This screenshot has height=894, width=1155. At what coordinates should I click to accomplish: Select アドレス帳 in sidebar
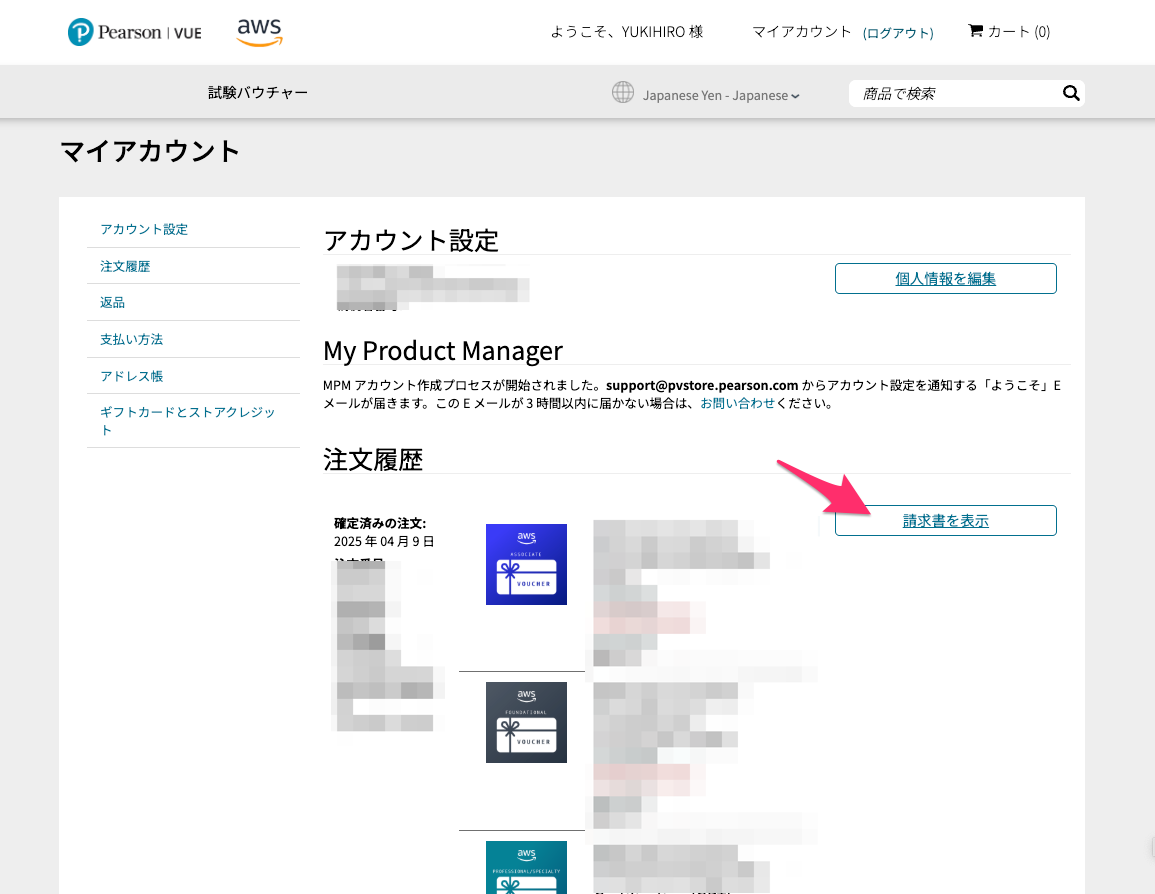[x=132, y=376]
